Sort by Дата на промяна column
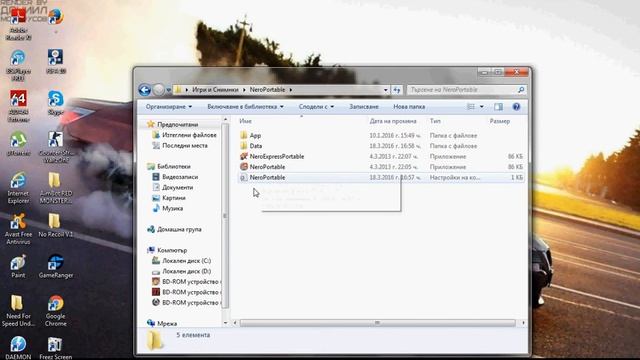This screenshot has width=640, height=360. click(x=393, y=121)
